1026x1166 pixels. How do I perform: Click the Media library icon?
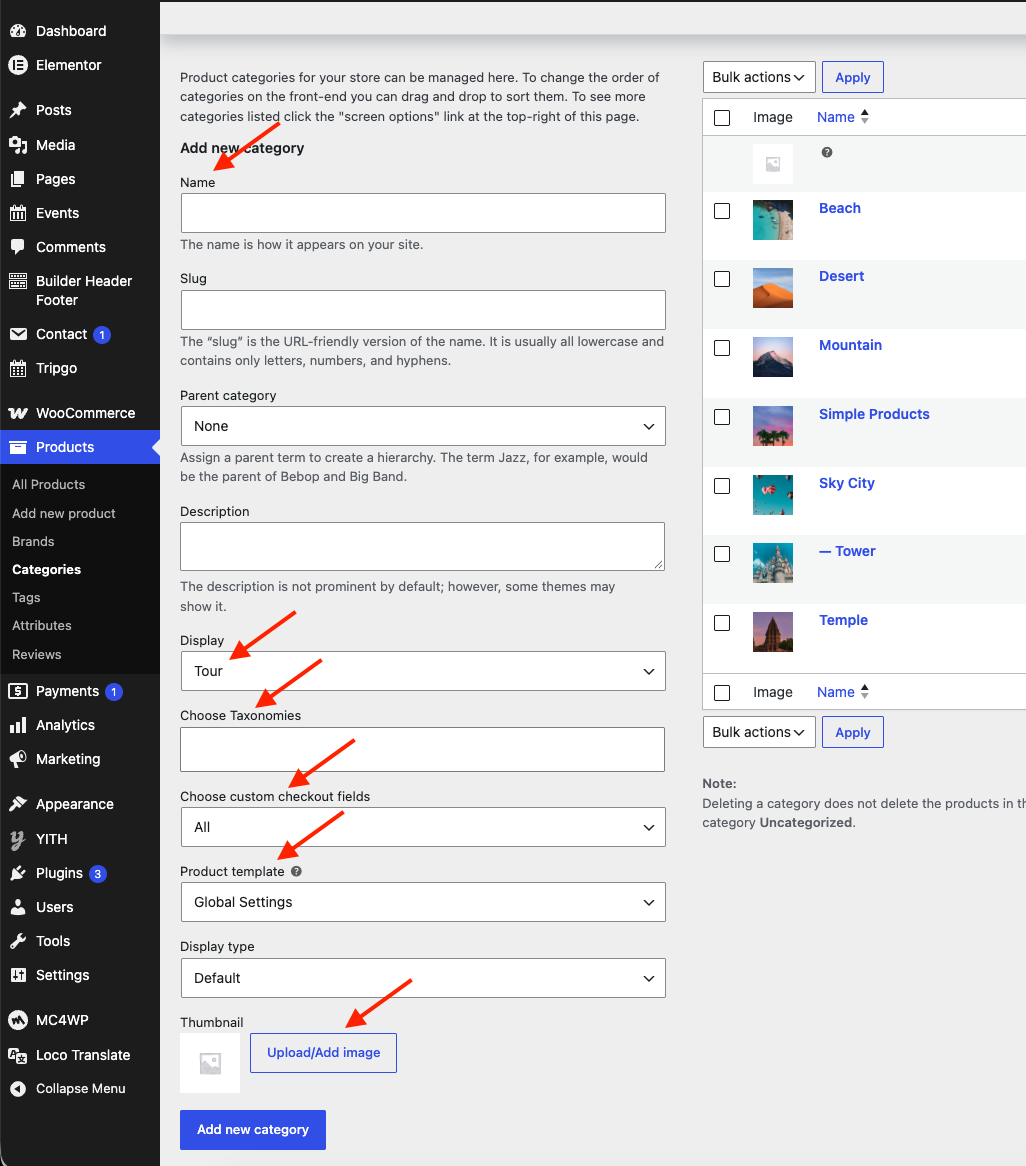18,145
